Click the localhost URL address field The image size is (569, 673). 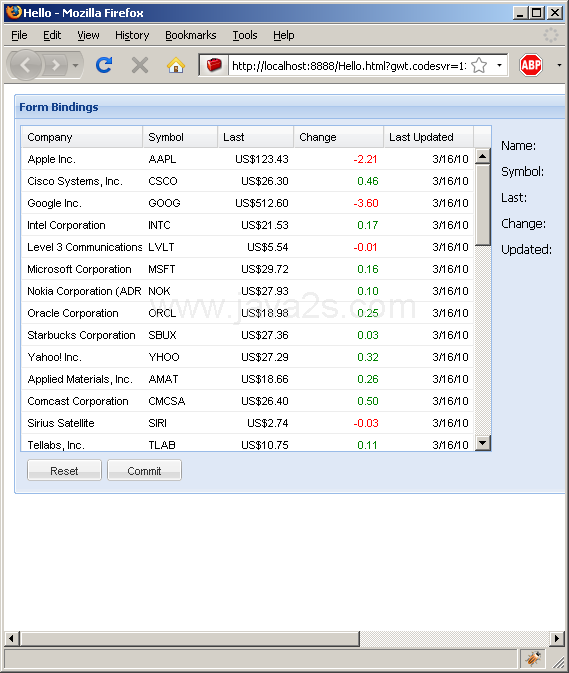348,66
